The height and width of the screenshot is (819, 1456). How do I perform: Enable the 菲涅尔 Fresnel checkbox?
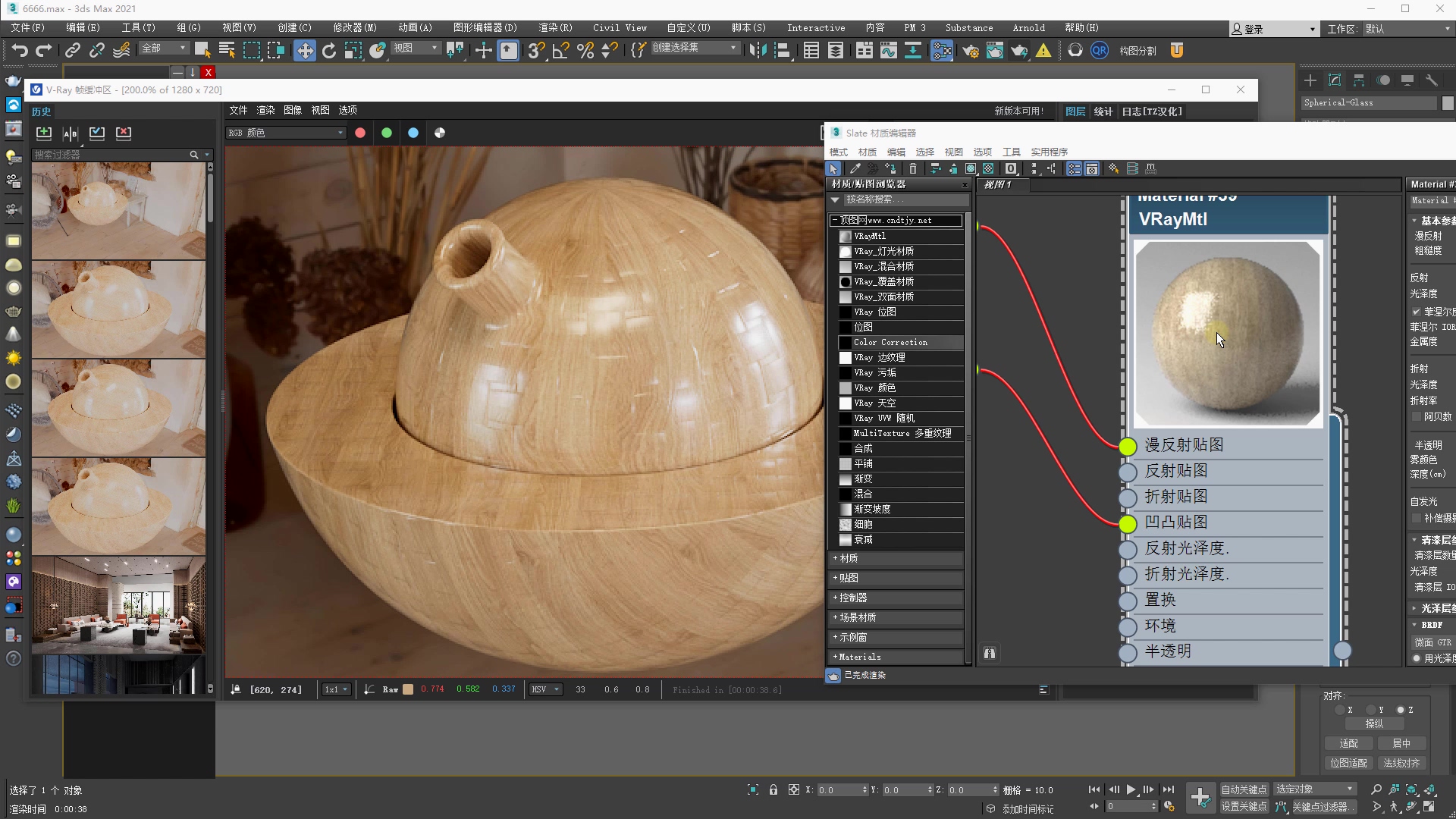tap(1416, 312)
